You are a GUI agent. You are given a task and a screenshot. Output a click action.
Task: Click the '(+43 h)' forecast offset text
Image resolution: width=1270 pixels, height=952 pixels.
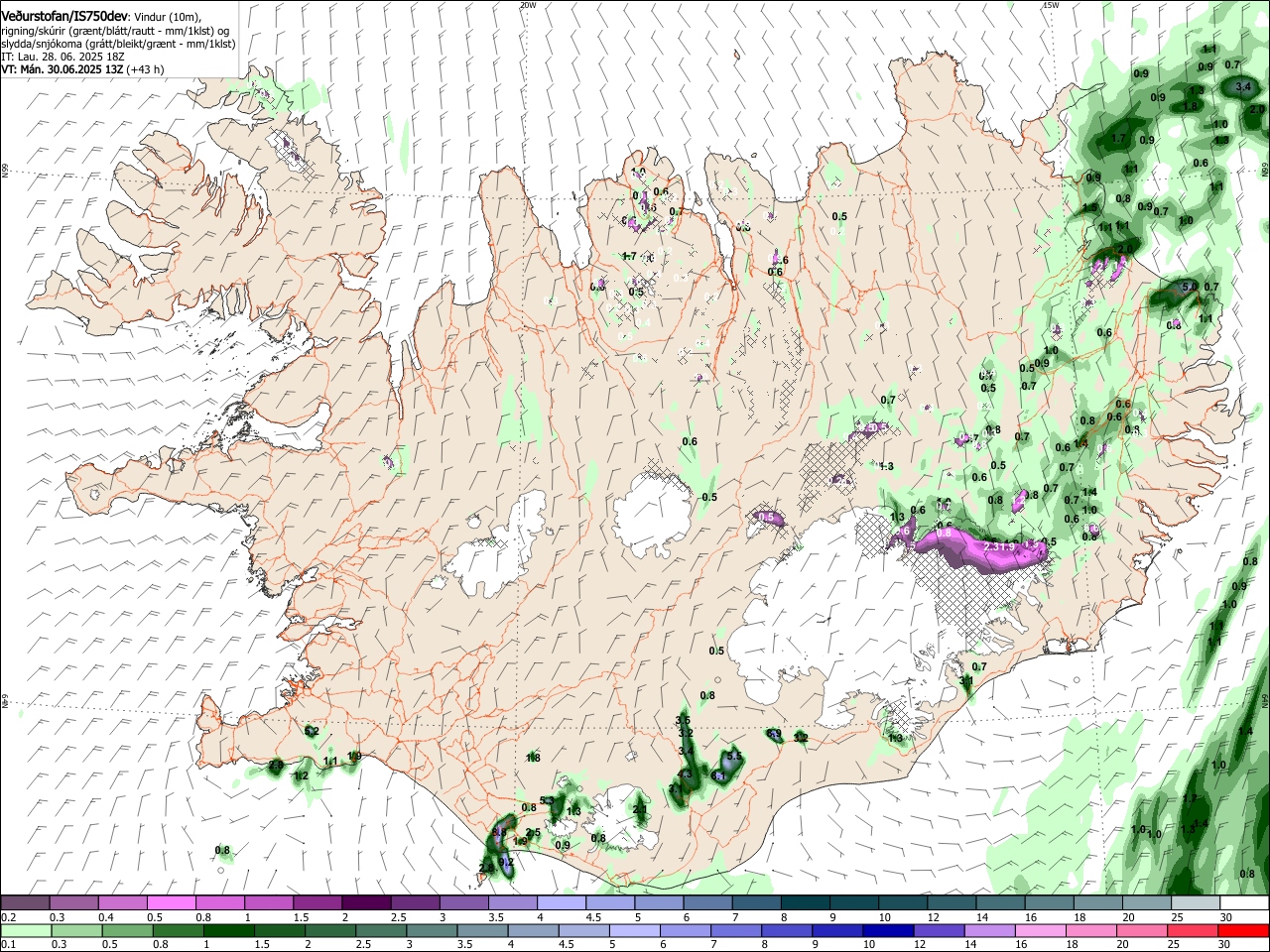pyautogui.click(x=145, y=70)
